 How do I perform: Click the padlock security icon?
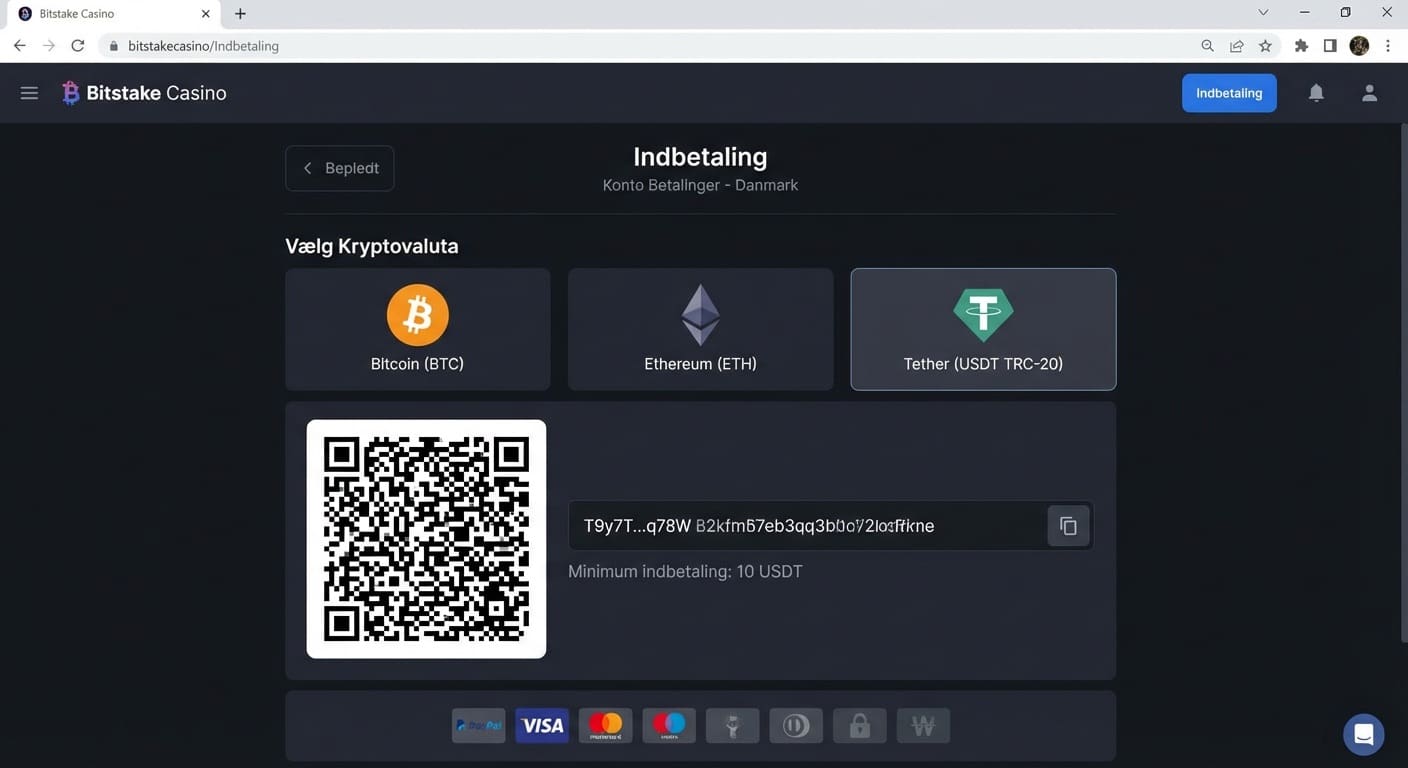(859, 725)
